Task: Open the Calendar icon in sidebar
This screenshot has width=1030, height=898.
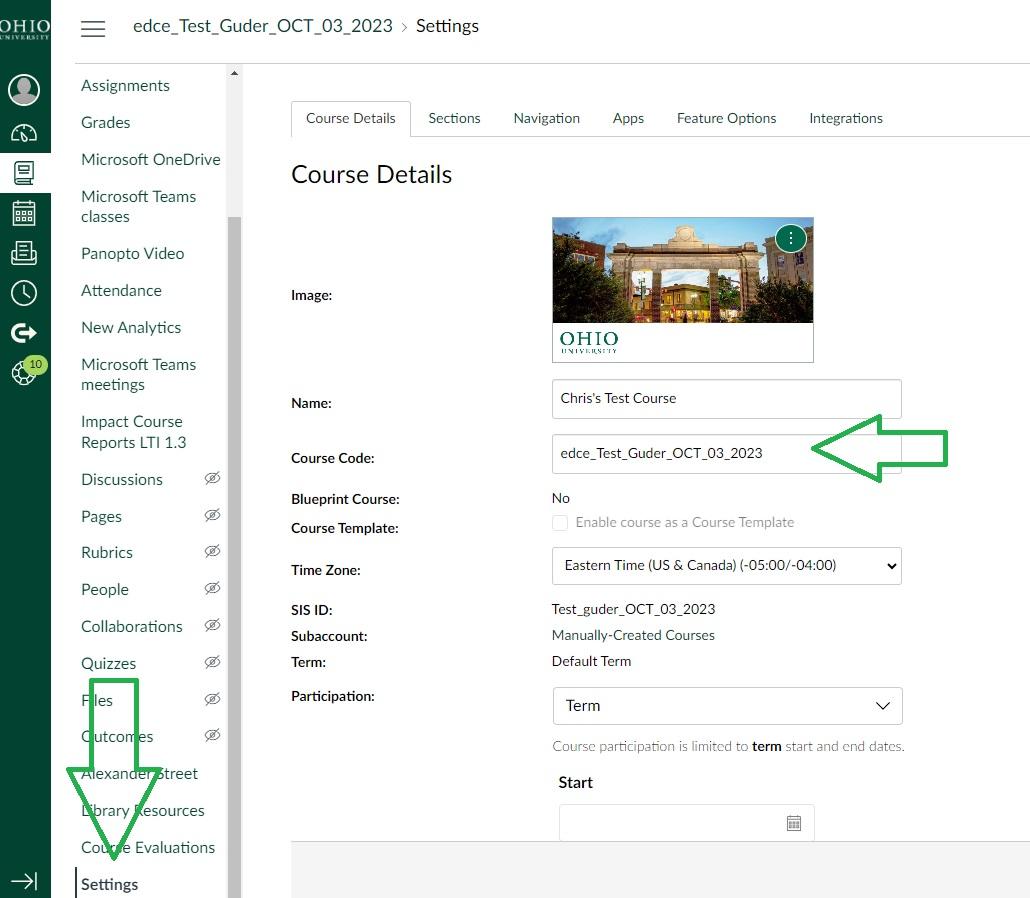Action: tap(24, 212)
